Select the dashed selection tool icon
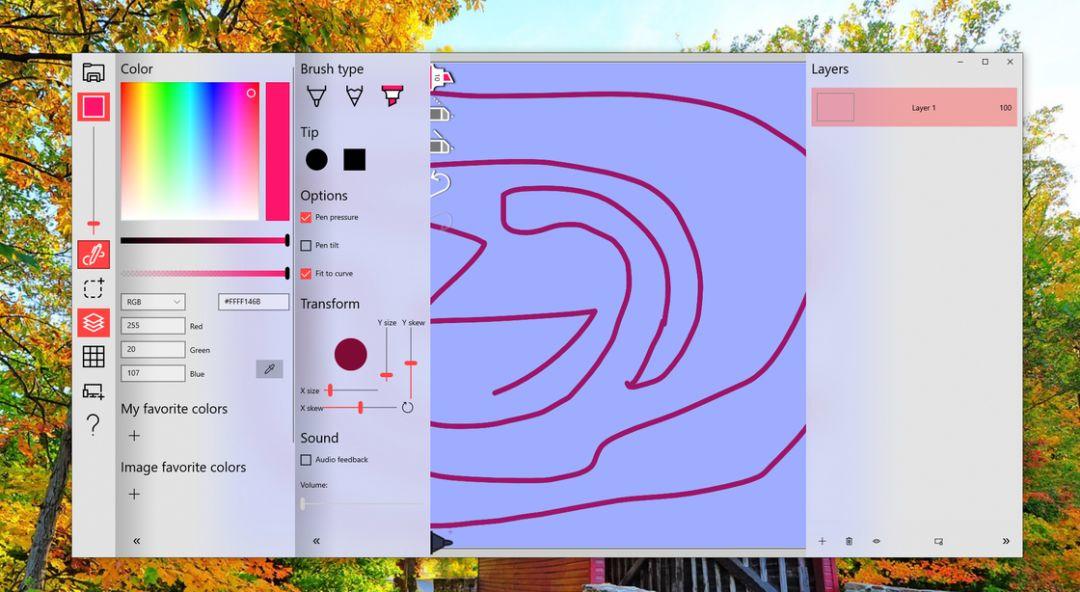The width and height of the screenshot is (1080, 592). (x=94, y=288)
